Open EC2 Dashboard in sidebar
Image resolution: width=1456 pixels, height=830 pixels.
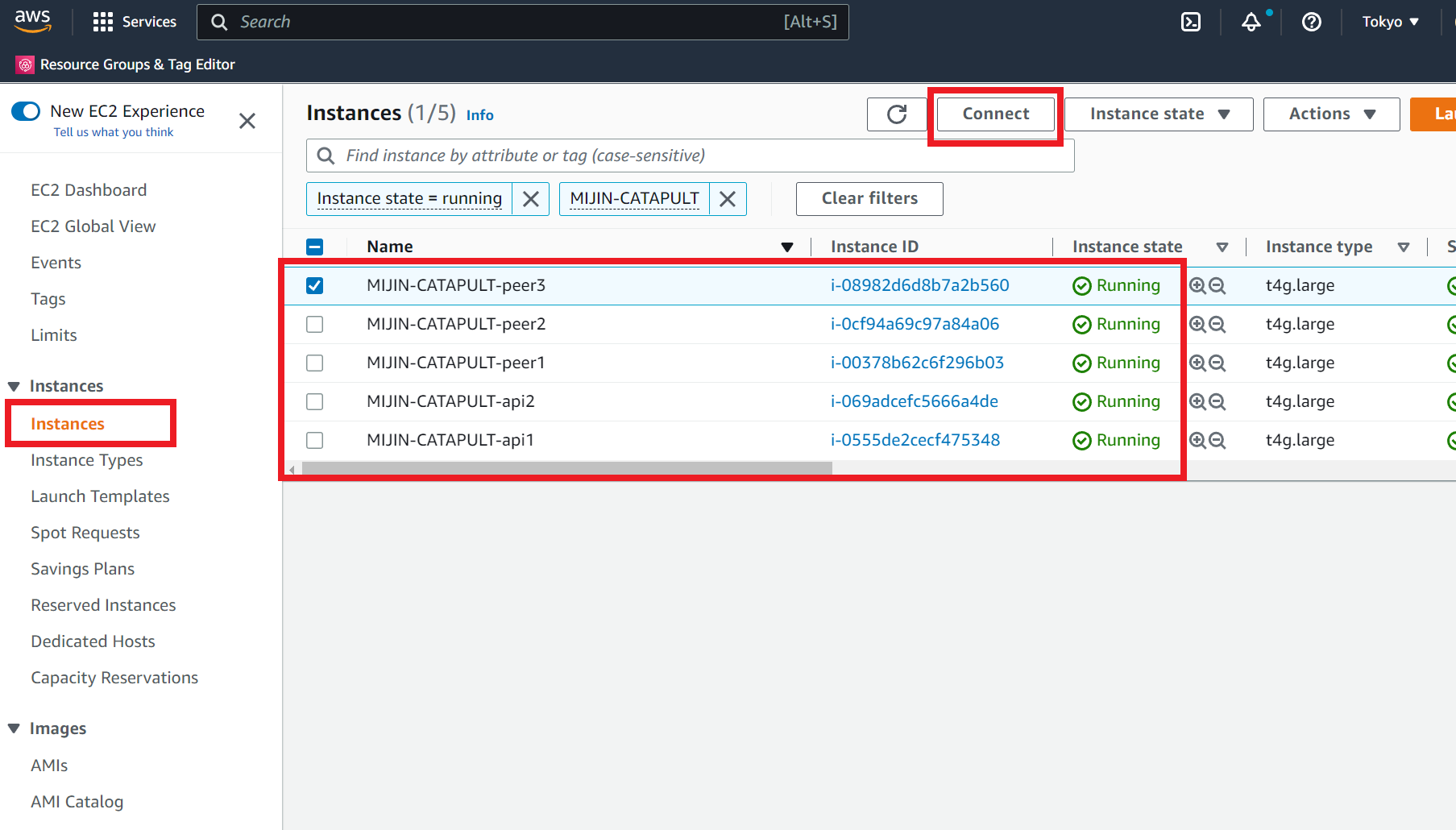(89, 190)
